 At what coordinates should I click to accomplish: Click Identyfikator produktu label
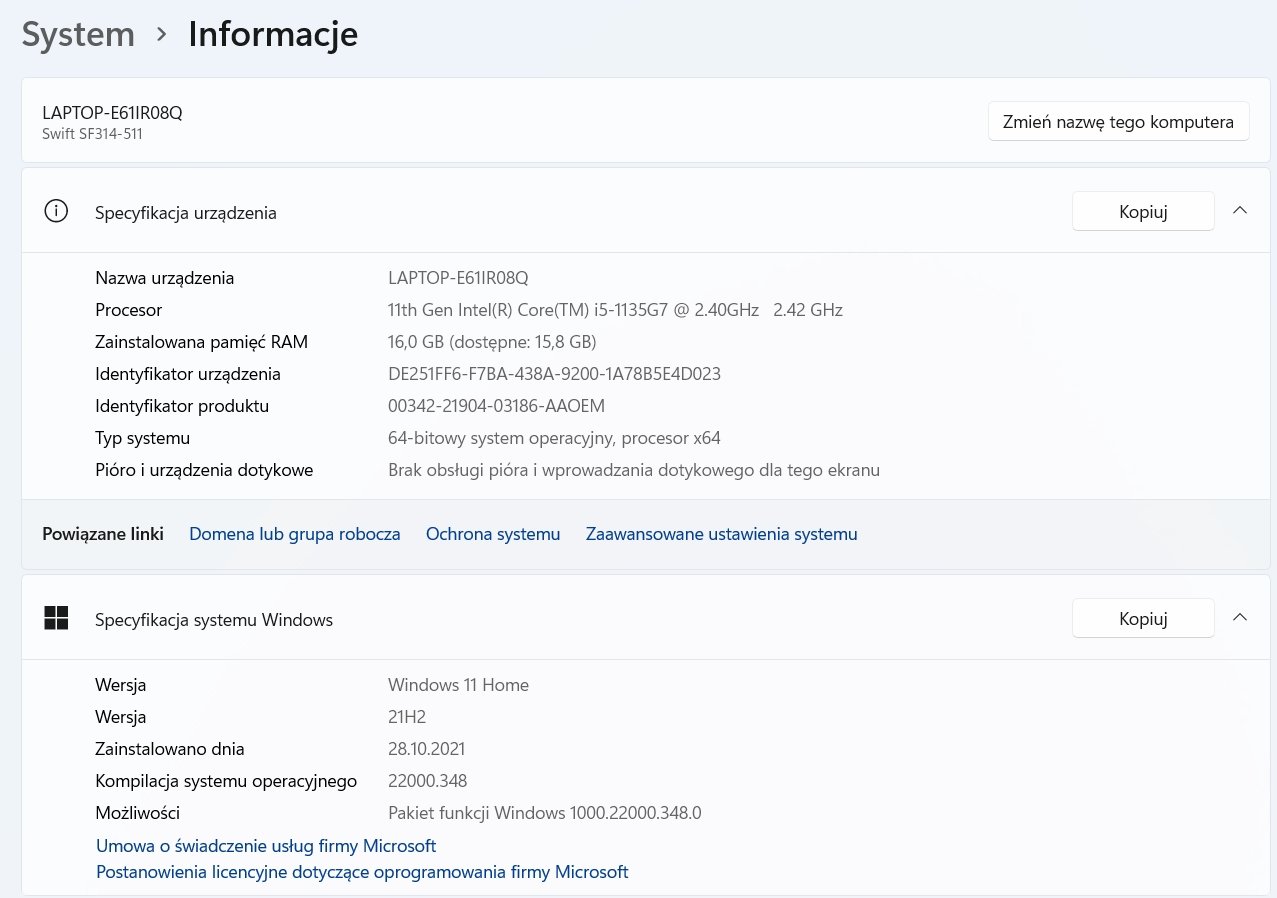(182, 406)
